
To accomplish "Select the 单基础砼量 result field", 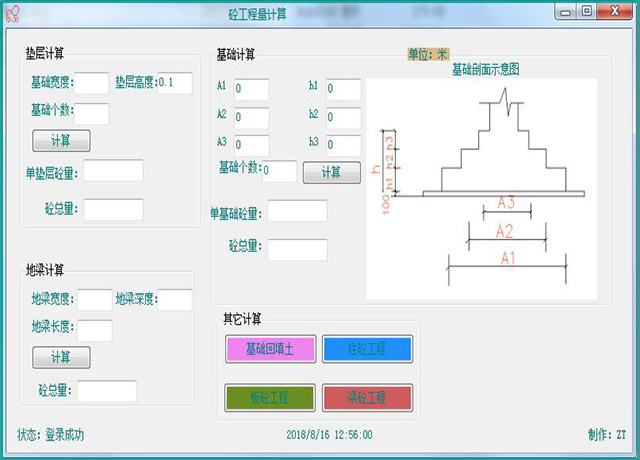I will coord(297,211).
